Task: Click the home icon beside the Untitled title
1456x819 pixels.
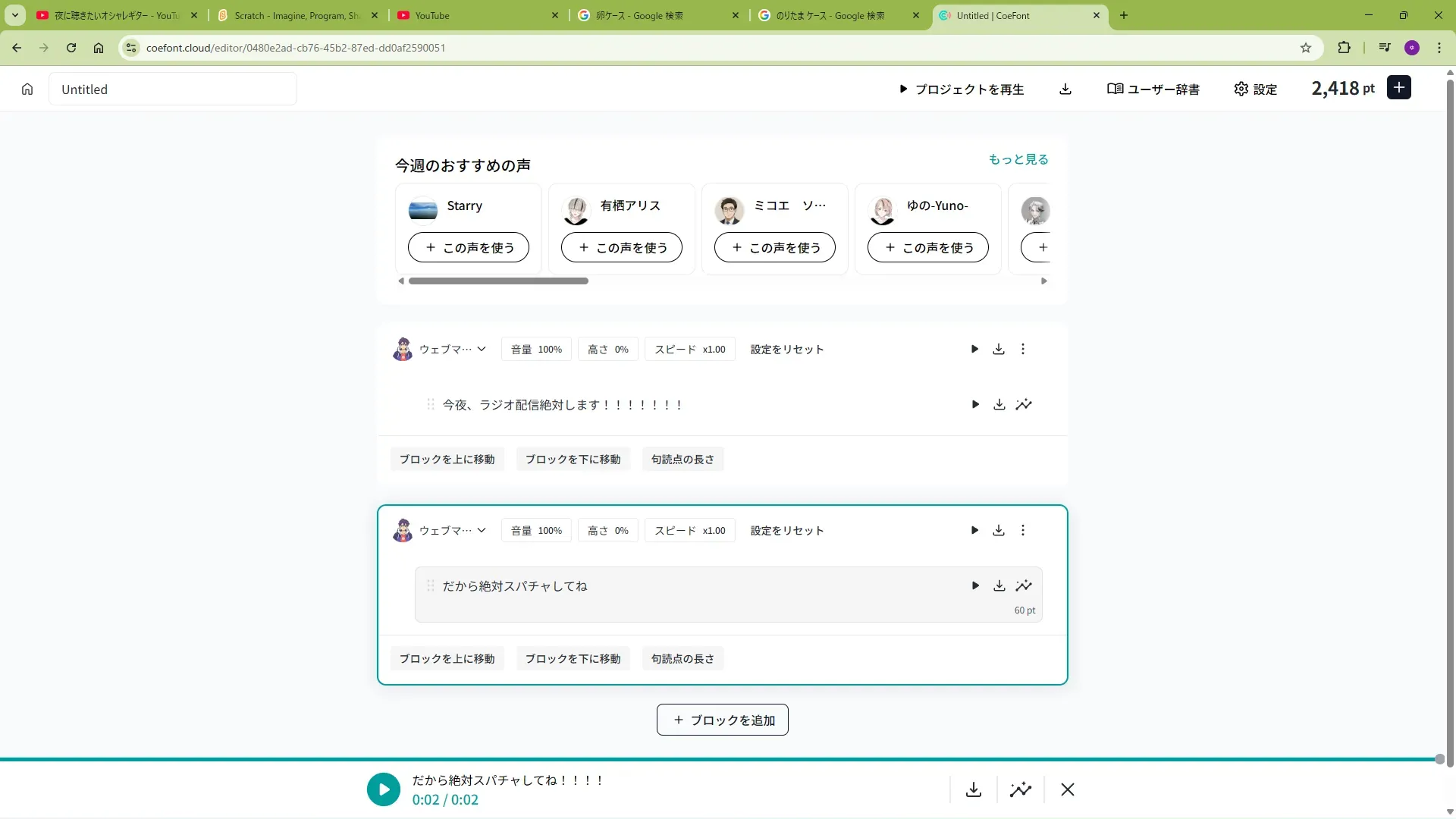Action: pos(27,89)
